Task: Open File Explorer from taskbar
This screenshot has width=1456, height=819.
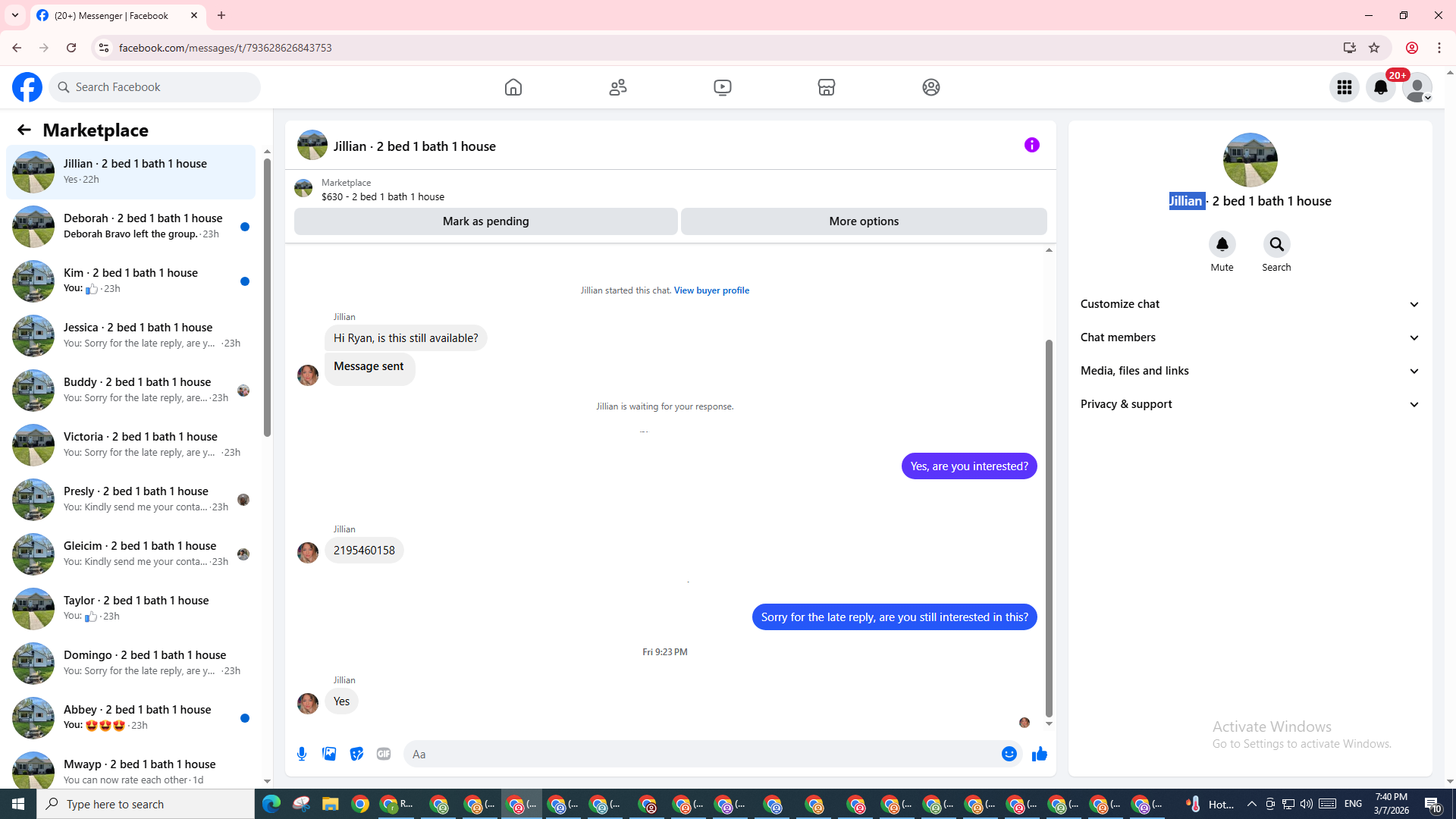Action: tap(330, 804)
